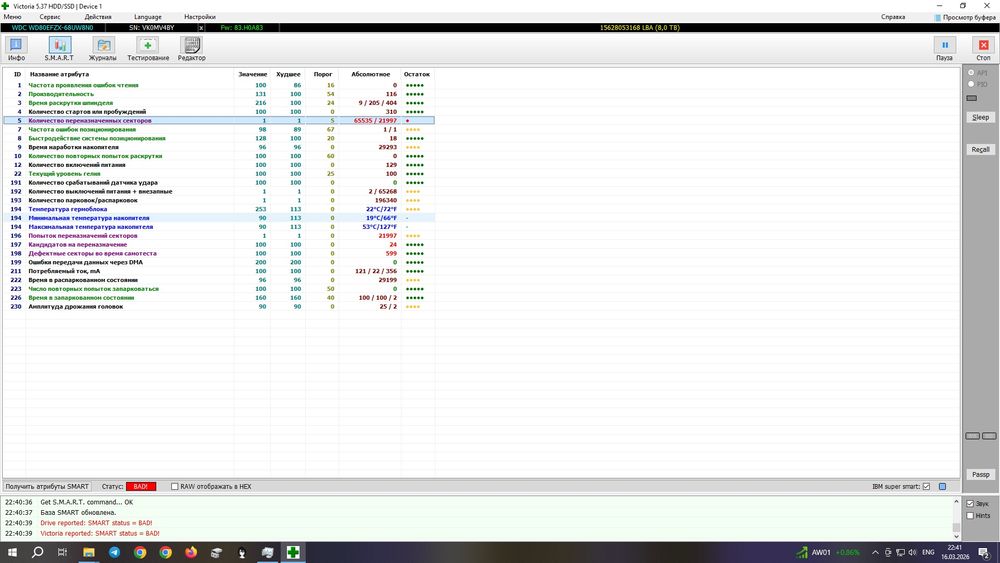Open Firefox from taskbar

[191, 552]
